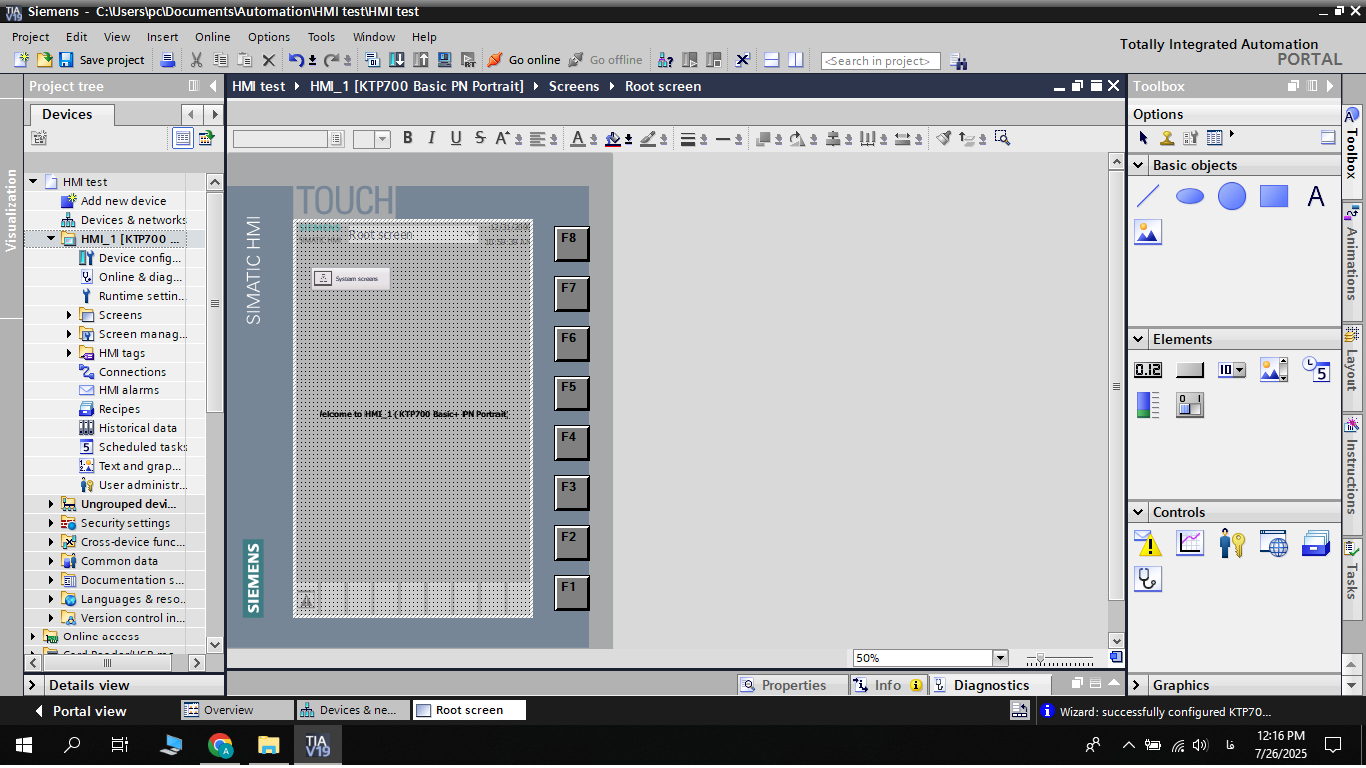Select the Text field object
The image size is (1366, 768).
click(x=1316, y=197)
